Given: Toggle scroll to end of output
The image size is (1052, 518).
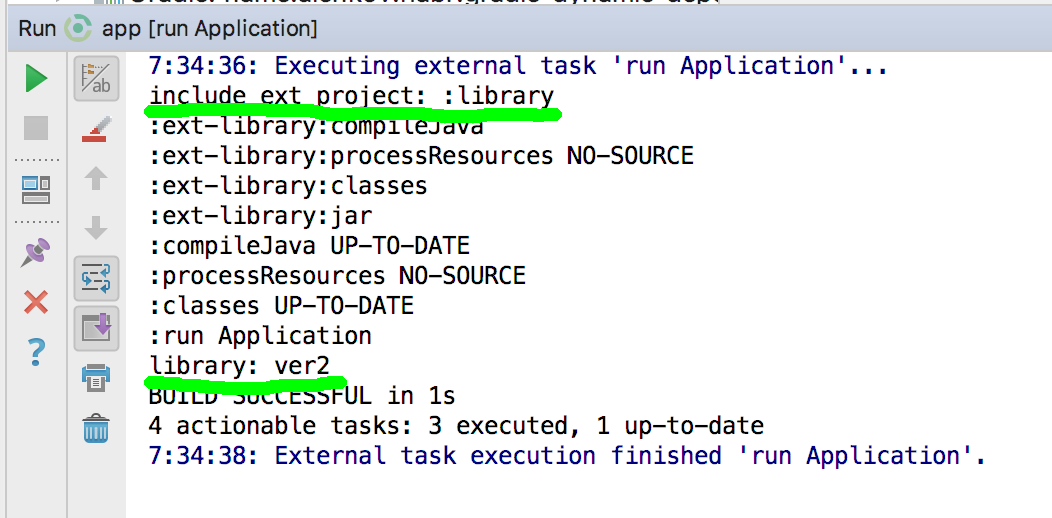Looking at the screenshot, I should 96,327.
